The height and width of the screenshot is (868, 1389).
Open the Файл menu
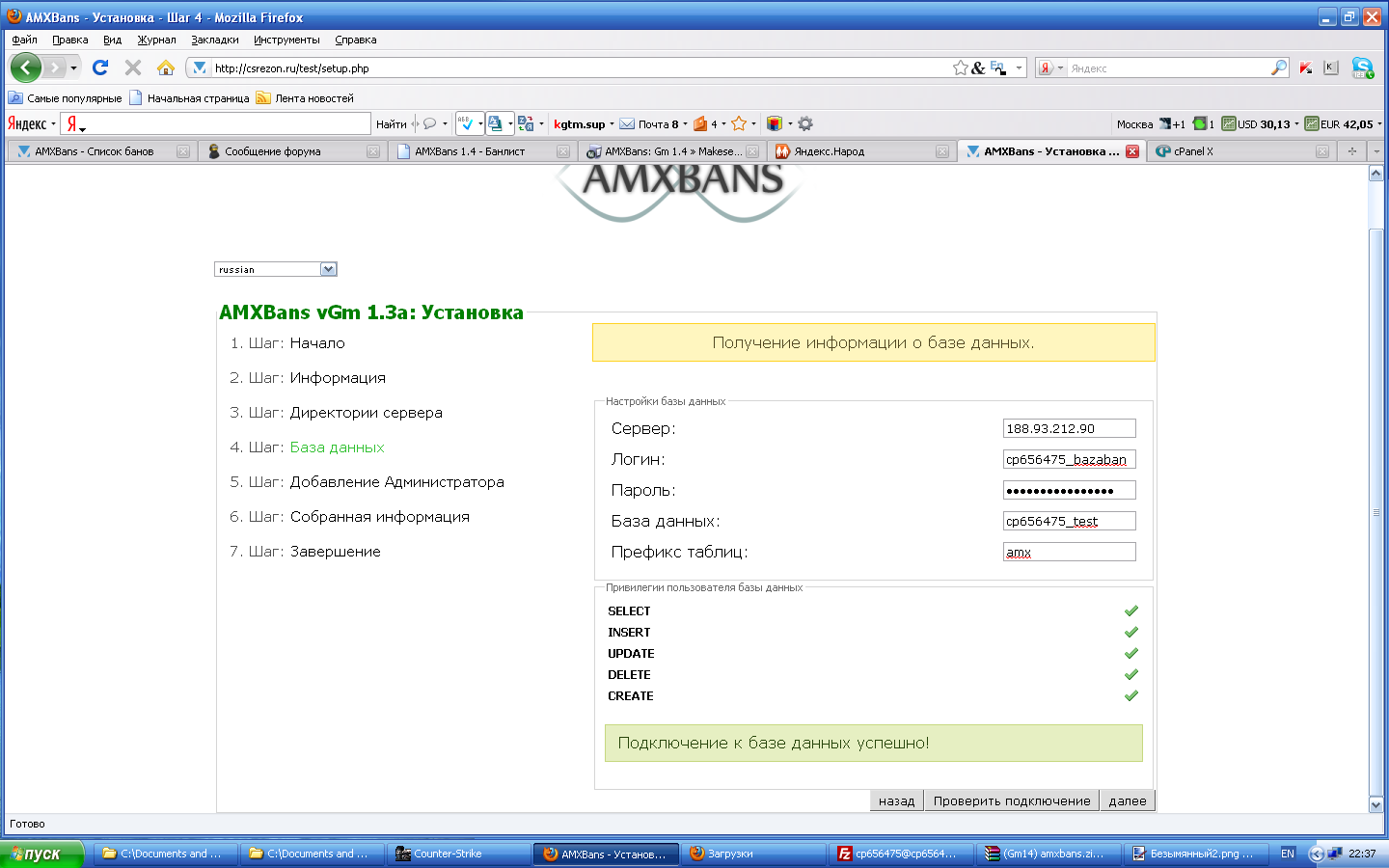(24, 40)
